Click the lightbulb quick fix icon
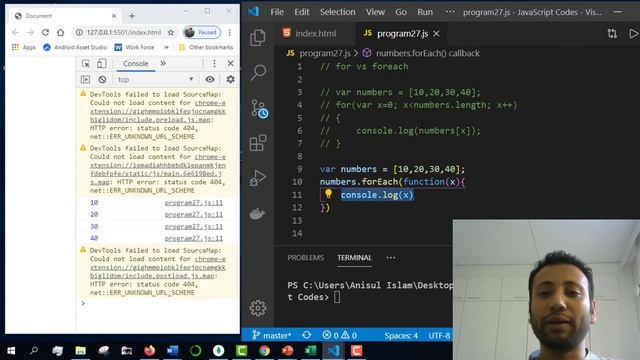The height and width of the screenshot is (360, 640). pyautogui.click(x=328, y=194)
